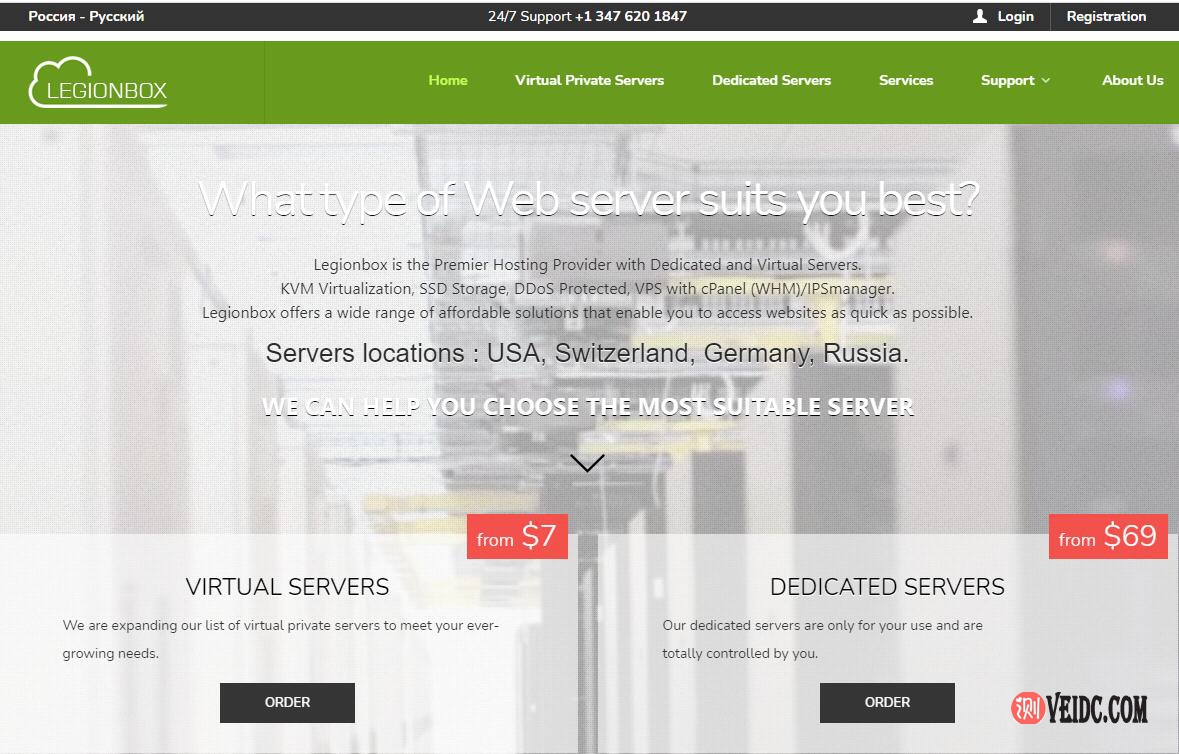Open the Home menu item
The width and height of the screenshot is (1179, 754).
coord(448,80)
